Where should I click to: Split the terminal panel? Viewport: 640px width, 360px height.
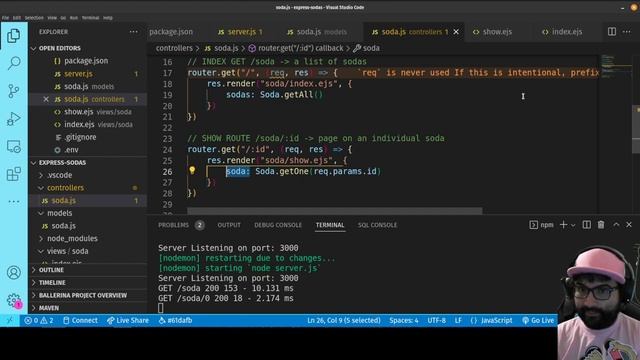pos(586,224)
